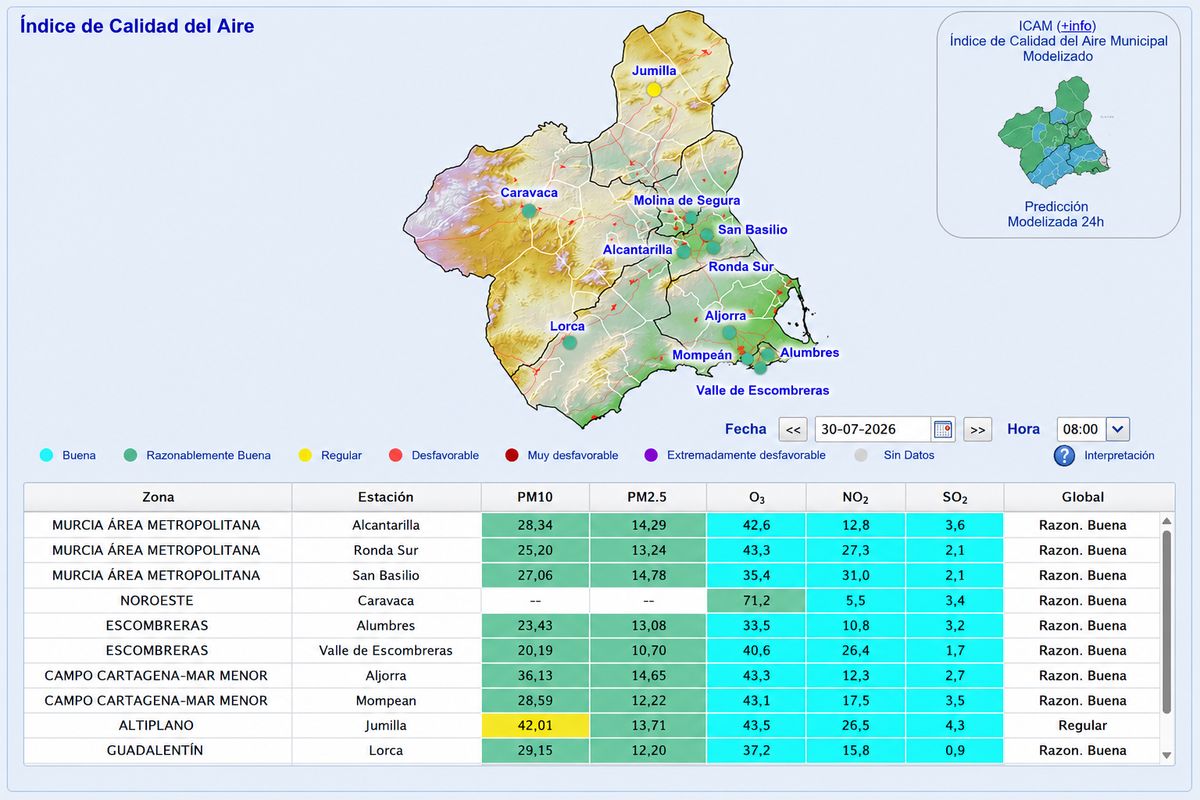
Task: Click the Estación column header
Action: coord(386,497)
